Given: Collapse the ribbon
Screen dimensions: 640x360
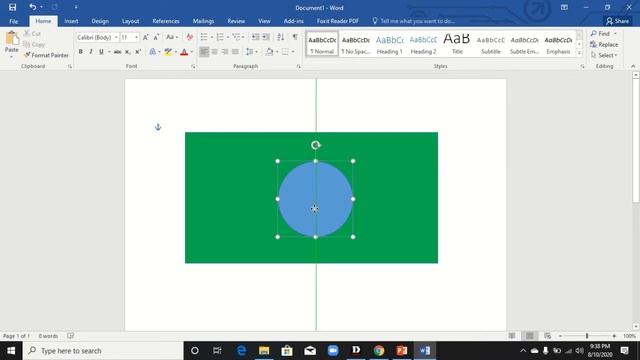Looking at the screenshot, I should pyautogui.click(x=633, y=66).
